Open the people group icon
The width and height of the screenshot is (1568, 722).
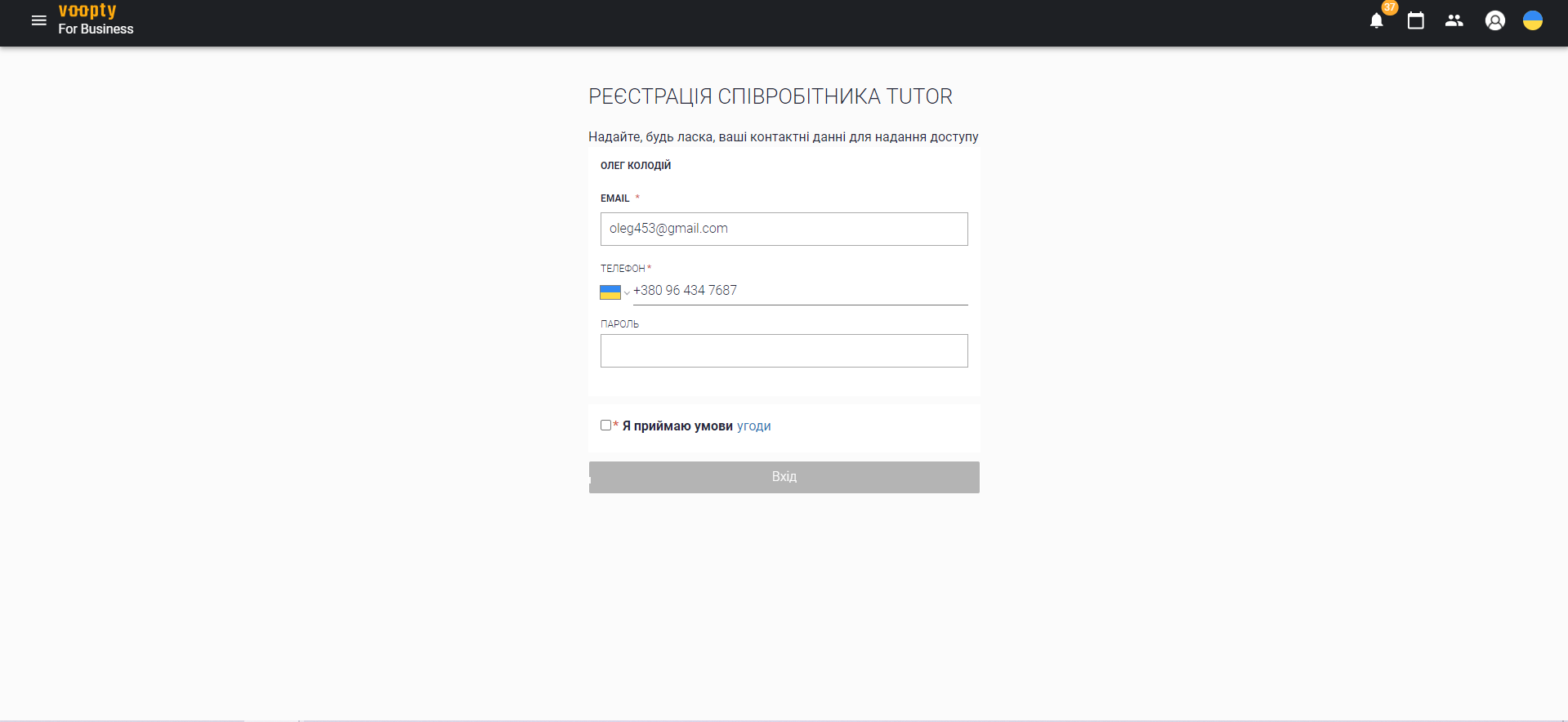click(1454, 21)
